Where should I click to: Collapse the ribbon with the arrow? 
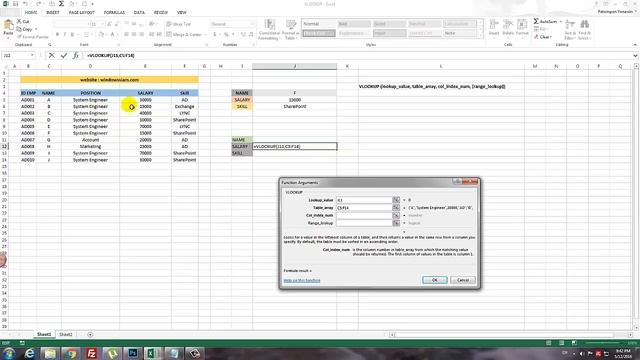[x=635, y=44]
